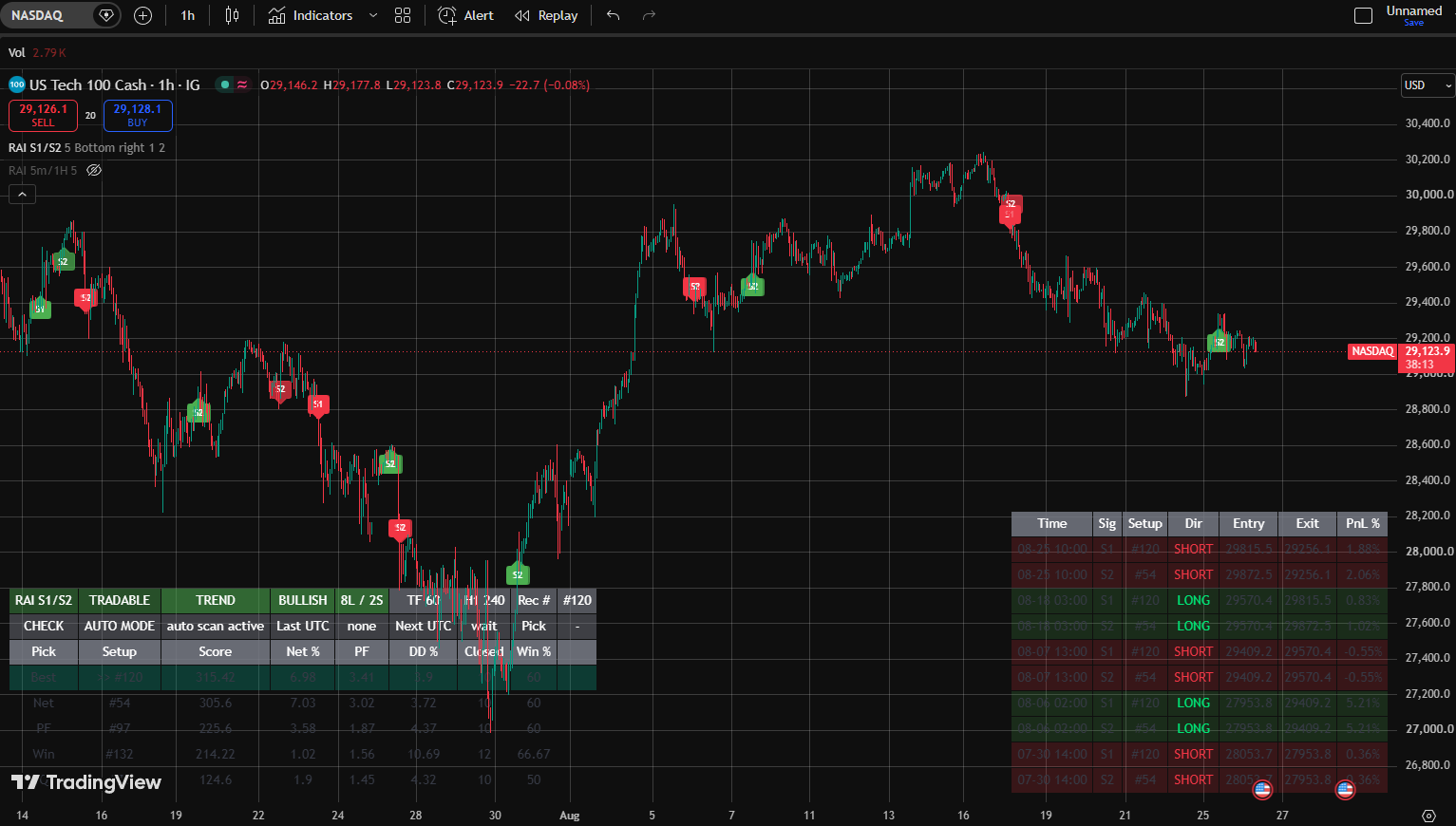Open the layout setup rectangle icon
Screen dimensions: 1456x826
coord(1363,15)
